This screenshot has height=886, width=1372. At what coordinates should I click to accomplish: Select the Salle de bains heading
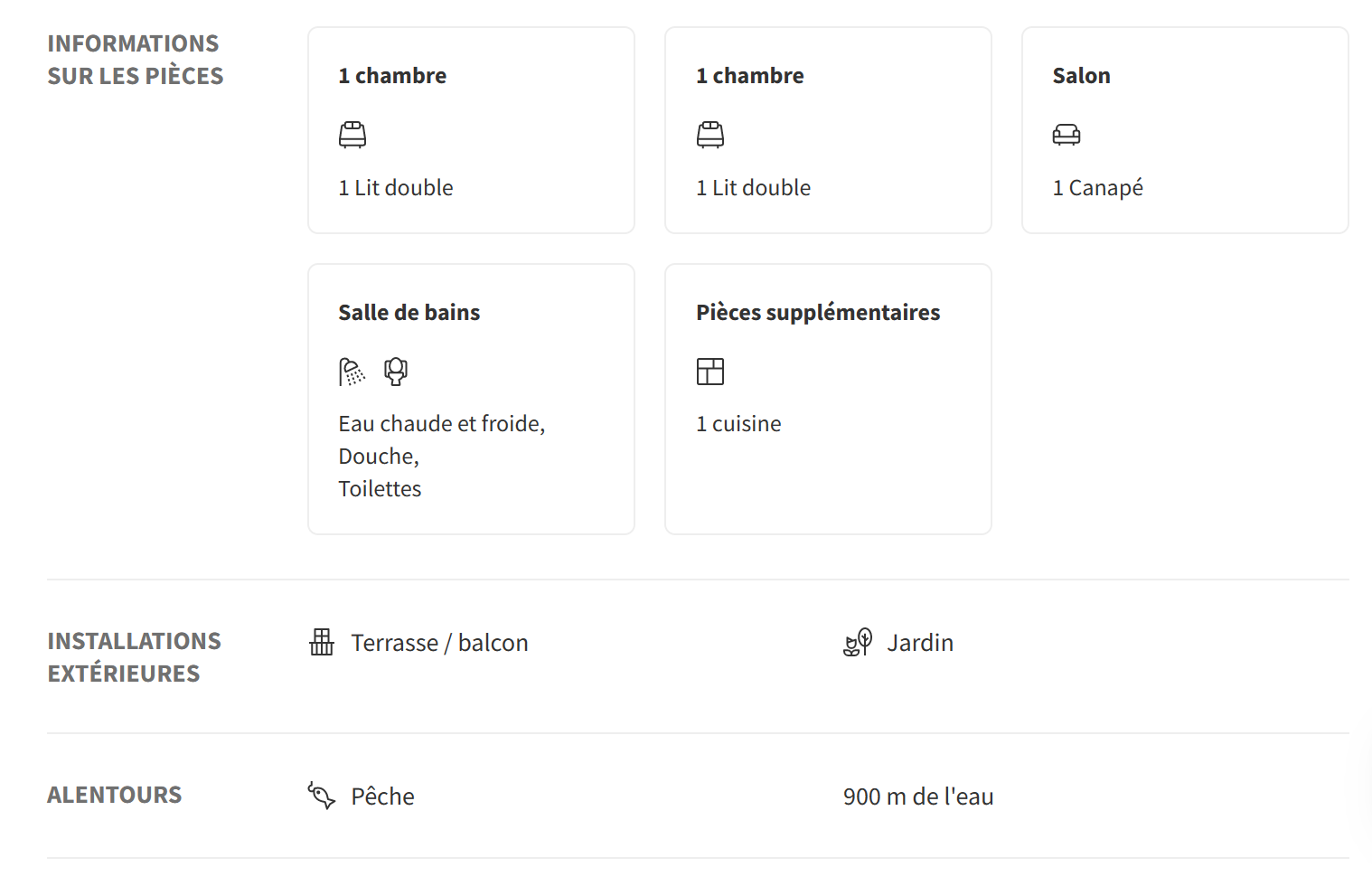click(x=409, y=313)
